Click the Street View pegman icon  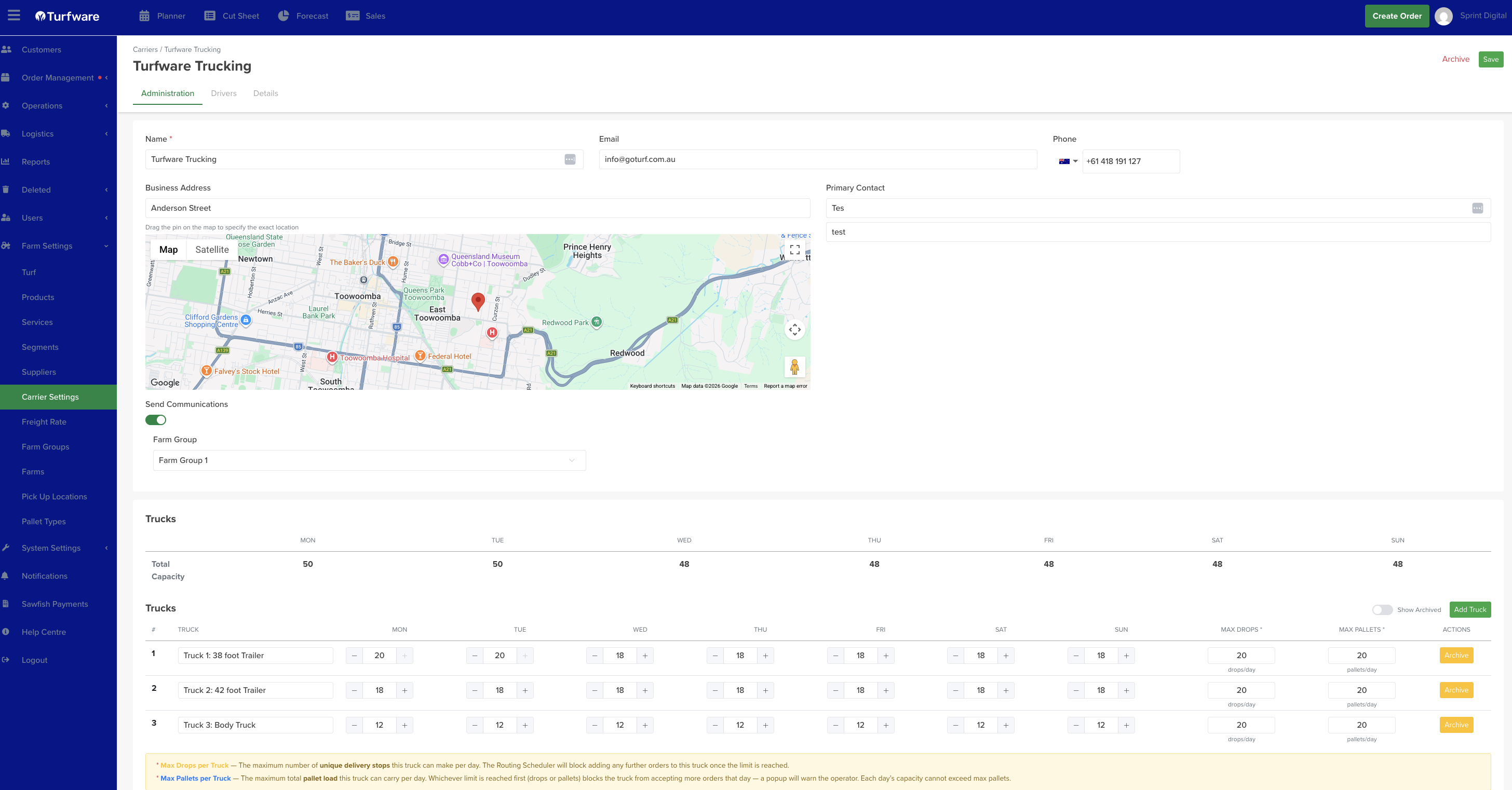[x=795, y=367]
